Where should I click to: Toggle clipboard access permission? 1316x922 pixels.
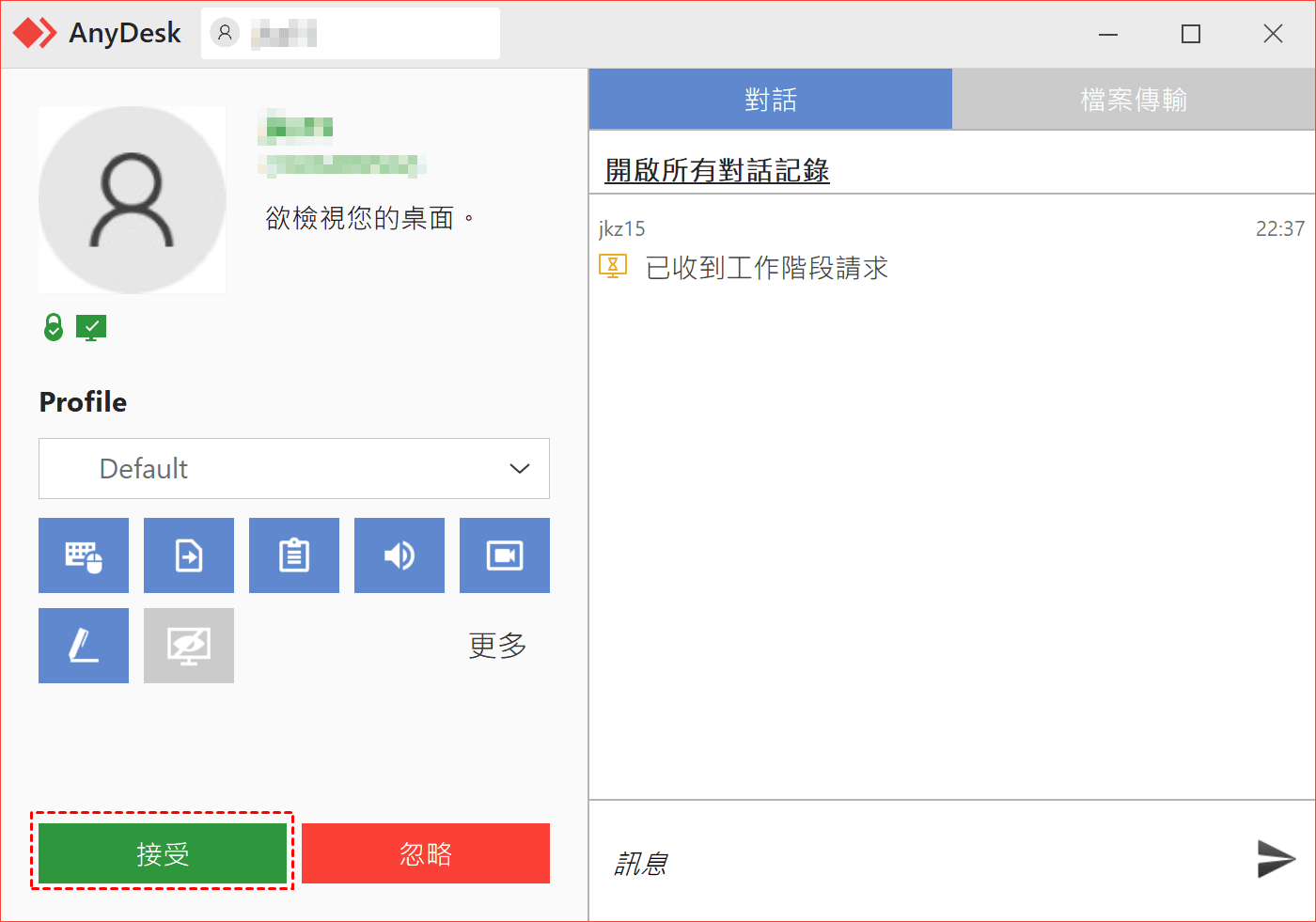(x=294, y=555)
